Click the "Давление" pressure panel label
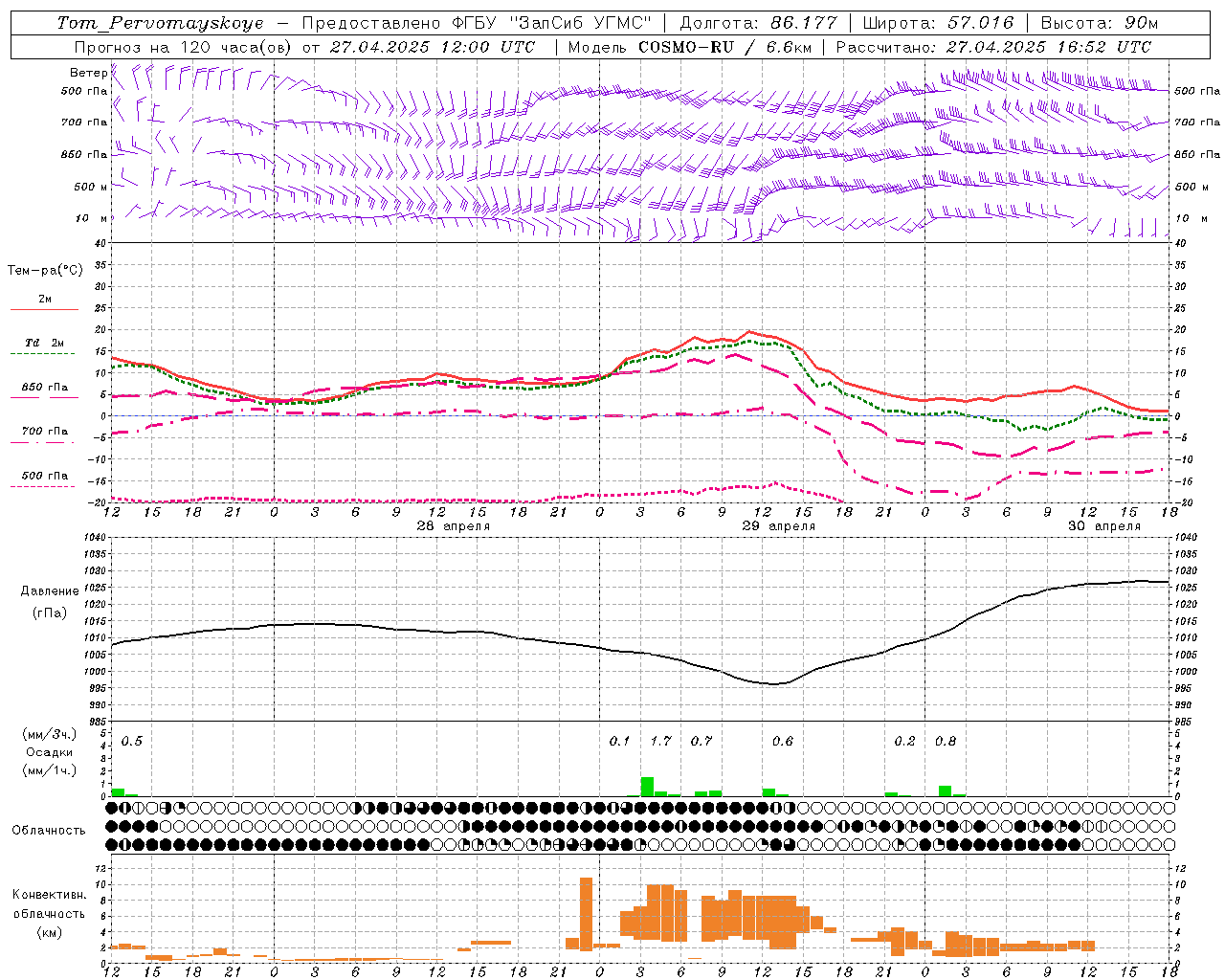 pos(50,591)
